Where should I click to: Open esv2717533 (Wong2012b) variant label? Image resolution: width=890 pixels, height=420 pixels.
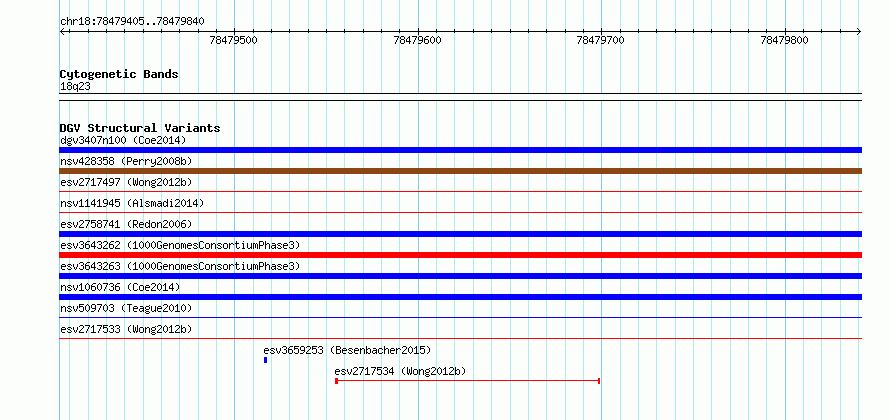coord(126,329)
